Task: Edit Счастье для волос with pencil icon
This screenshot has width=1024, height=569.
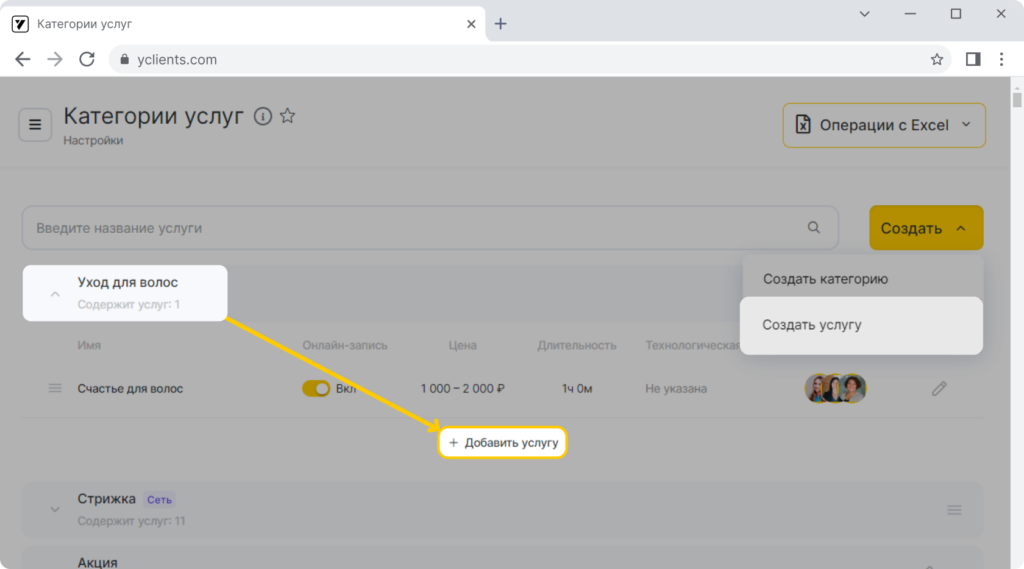Action: [x=939, y=389]
